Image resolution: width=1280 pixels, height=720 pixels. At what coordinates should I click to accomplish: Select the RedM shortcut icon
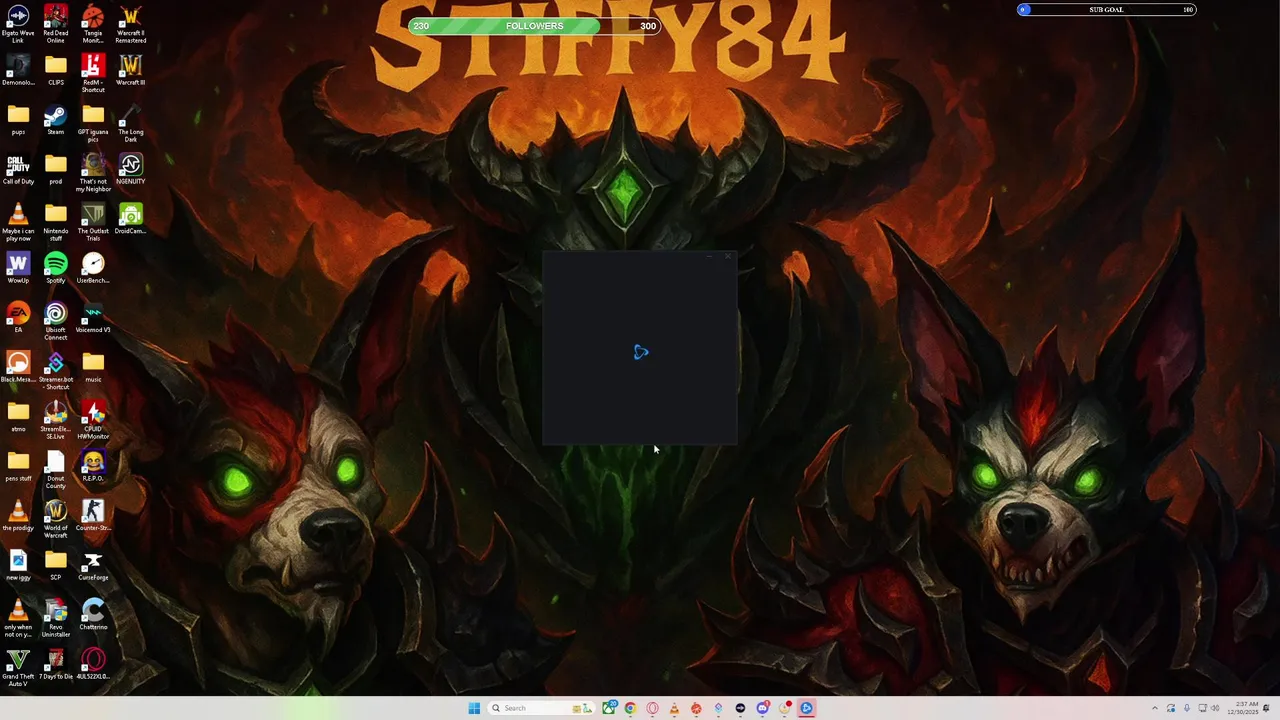(x=93, y=73)
